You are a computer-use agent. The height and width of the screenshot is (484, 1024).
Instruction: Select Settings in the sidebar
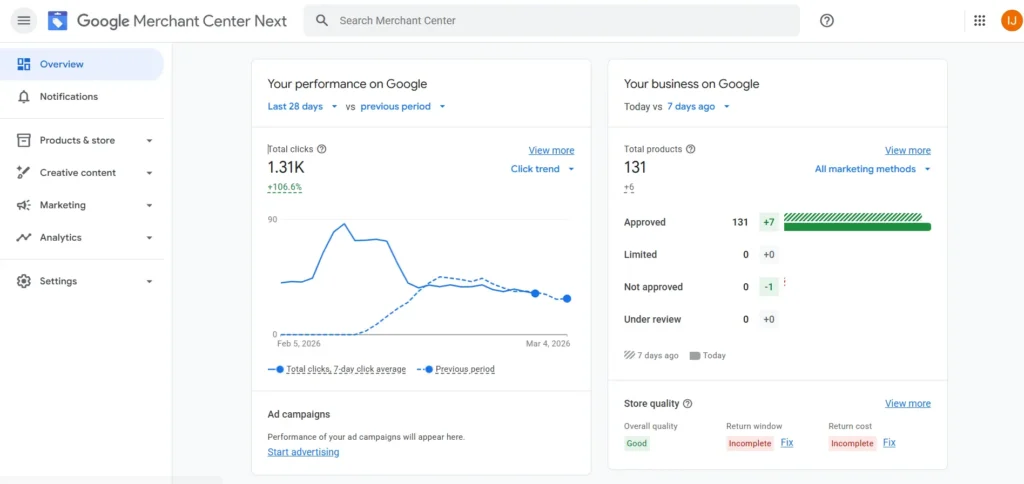(x=82, y=282)
